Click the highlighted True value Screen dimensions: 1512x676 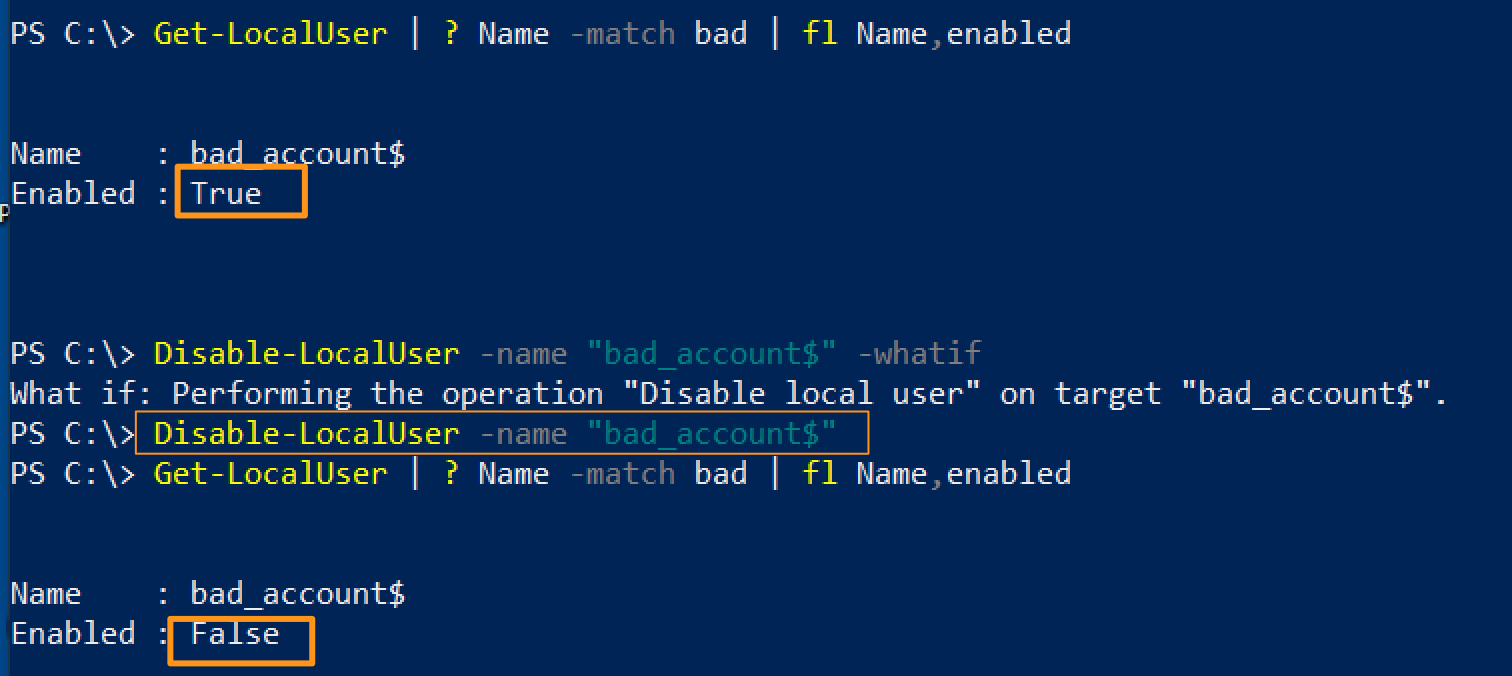(x=227, y=193)
